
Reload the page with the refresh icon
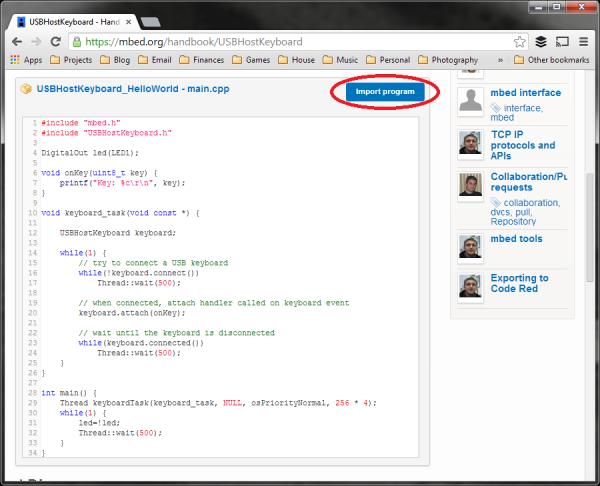coord(56,42)
